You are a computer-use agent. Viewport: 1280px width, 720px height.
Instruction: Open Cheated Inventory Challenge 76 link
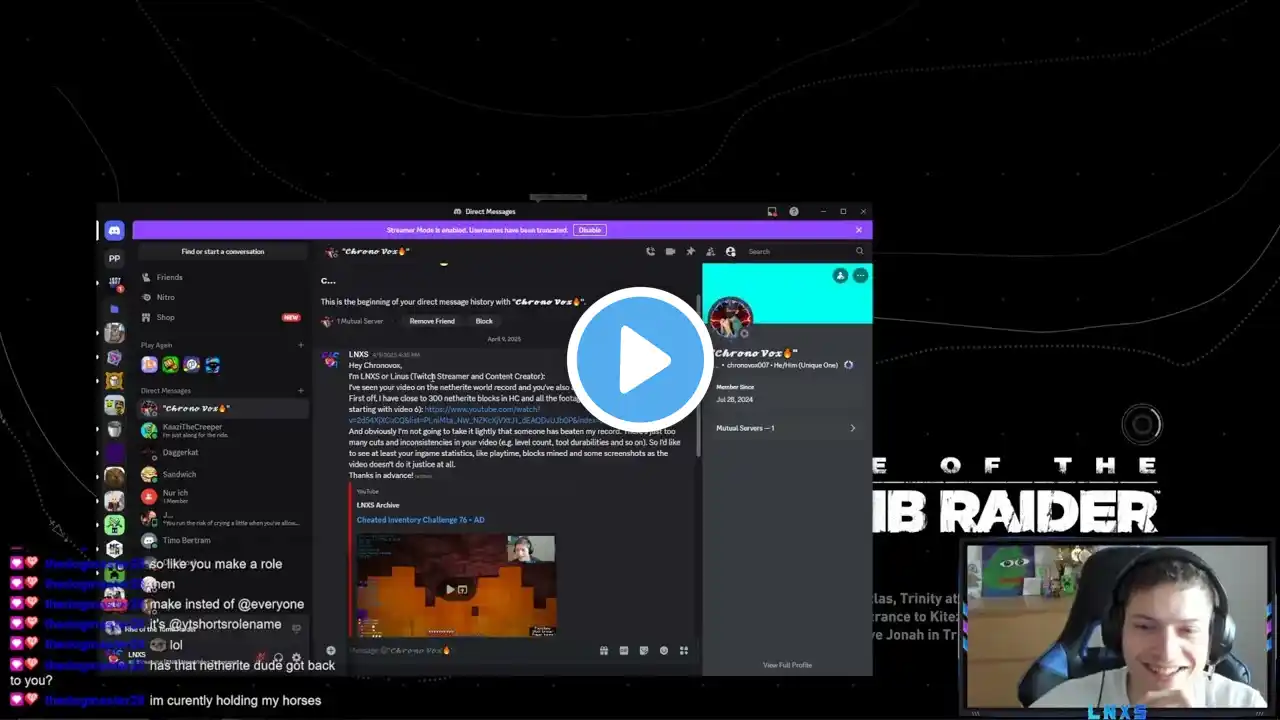pos(420,520)
